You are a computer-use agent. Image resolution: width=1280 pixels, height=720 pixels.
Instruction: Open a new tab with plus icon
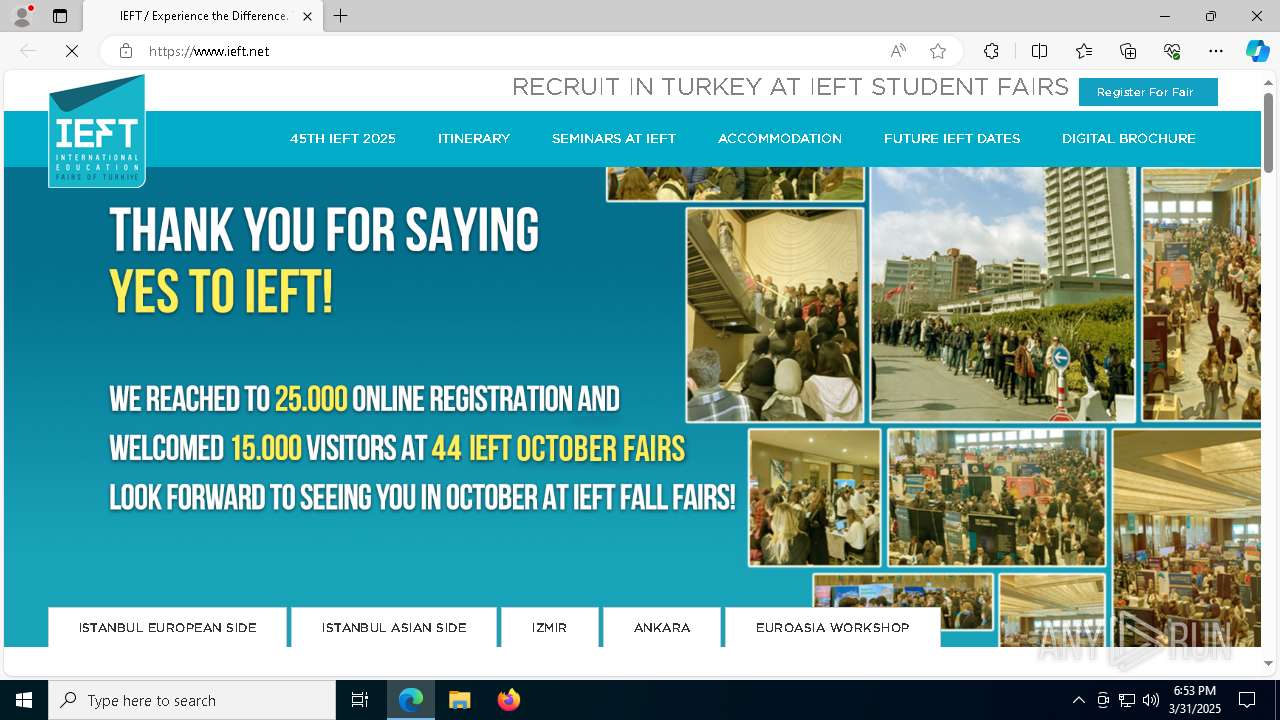(x=341, y=16)
